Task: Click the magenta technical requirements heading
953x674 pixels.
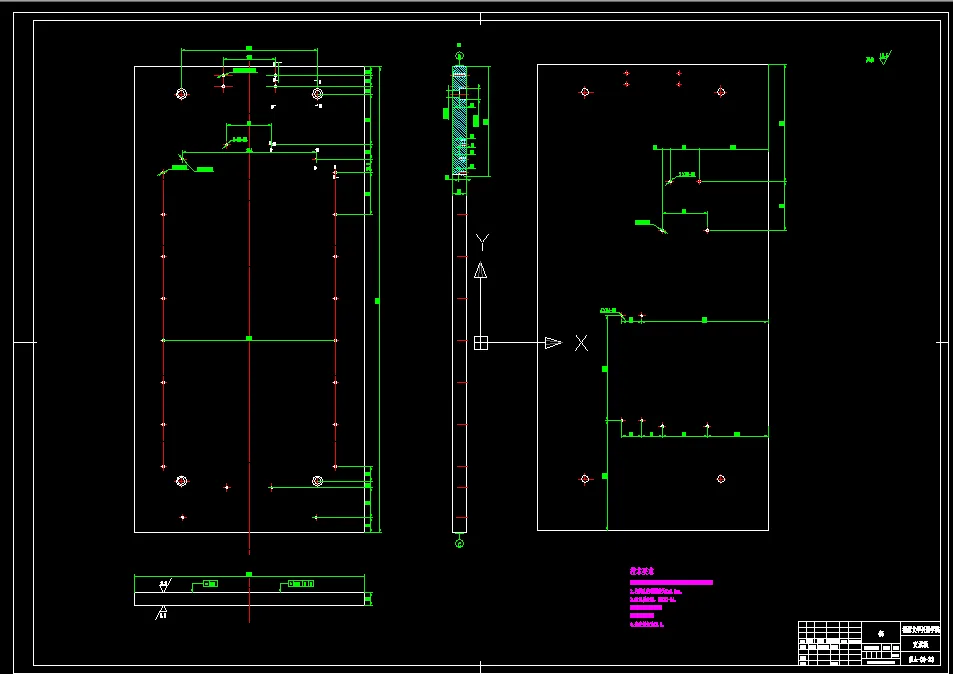Action: [x=642, y=571]
